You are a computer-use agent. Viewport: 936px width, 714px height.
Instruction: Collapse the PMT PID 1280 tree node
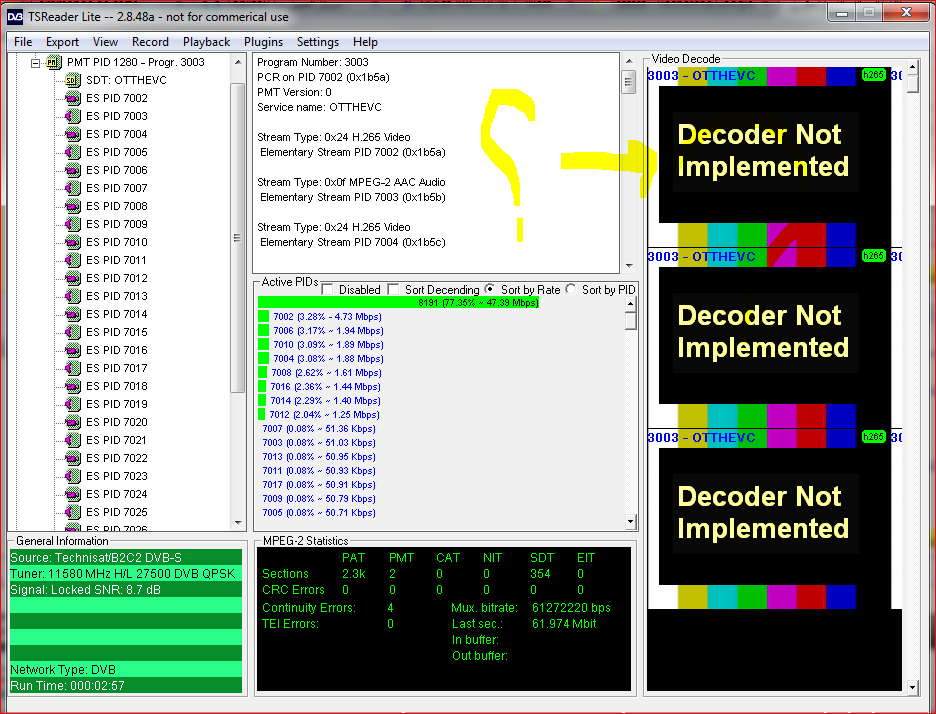[x=36, y=62]
